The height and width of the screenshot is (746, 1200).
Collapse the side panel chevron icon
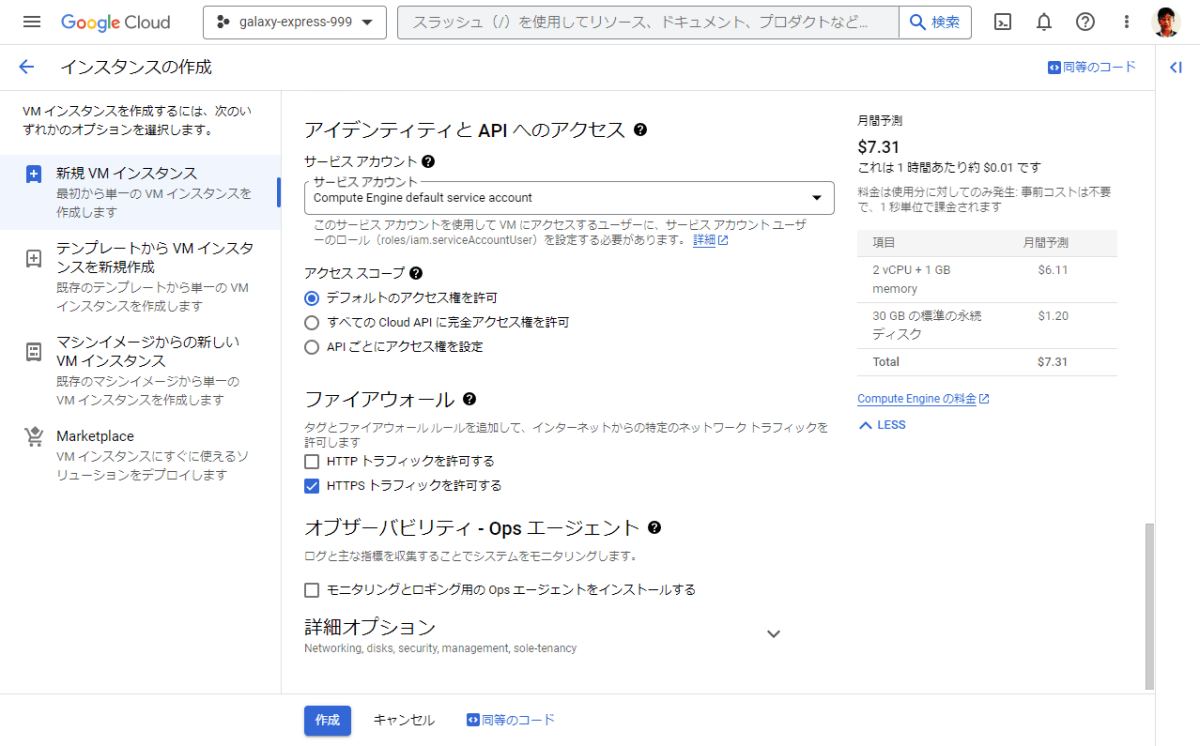coord(1176,67)
